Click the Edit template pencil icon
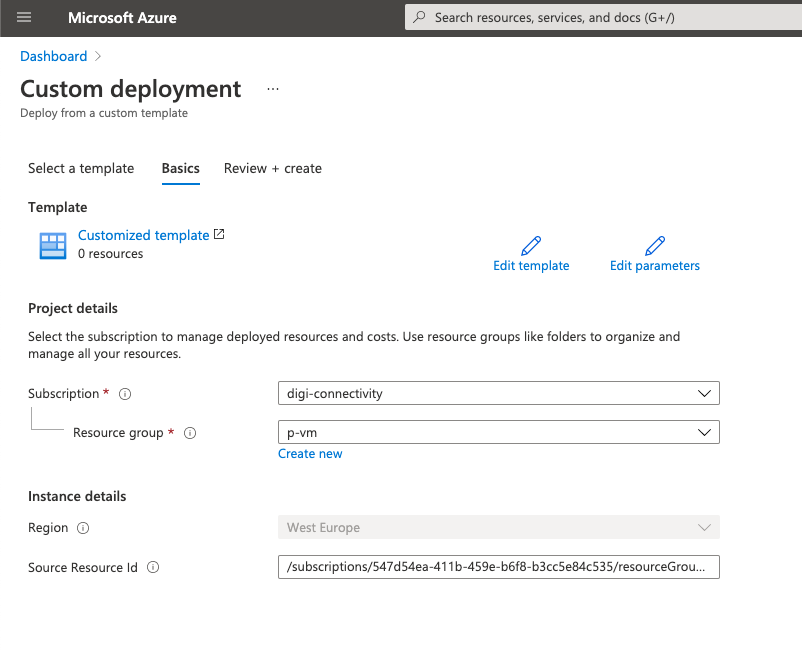The width and height of the screenshot is (802, 651). (531, 245)
